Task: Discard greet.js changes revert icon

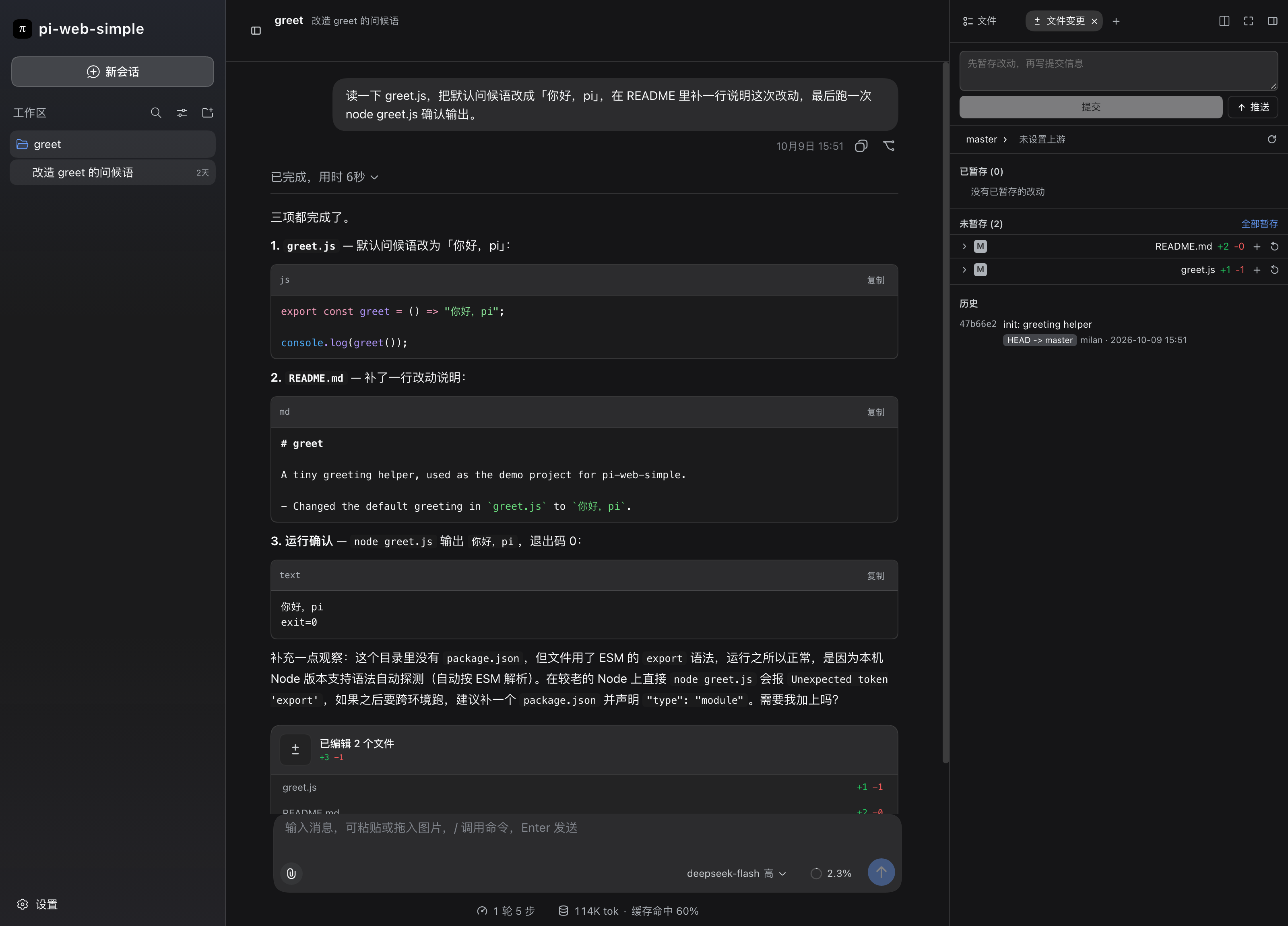Action: point(1274,270)
